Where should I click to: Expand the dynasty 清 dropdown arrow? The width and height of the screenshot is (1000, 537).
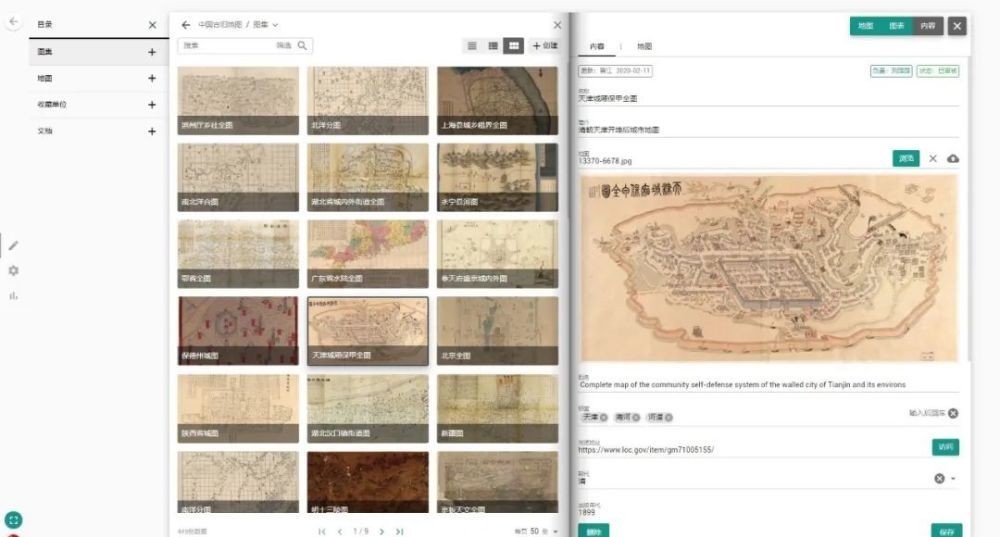[x=953, y=479]
